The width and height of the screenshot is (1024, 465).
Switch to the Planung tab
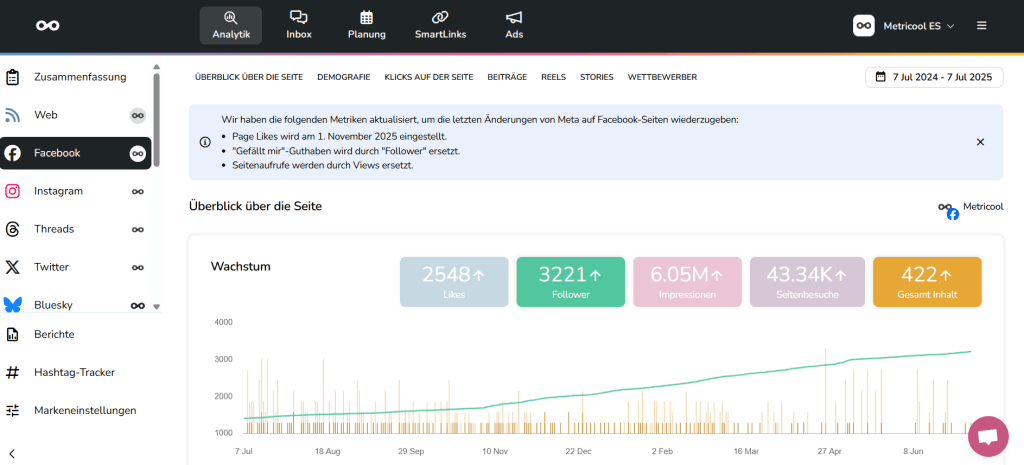point(366,25)
